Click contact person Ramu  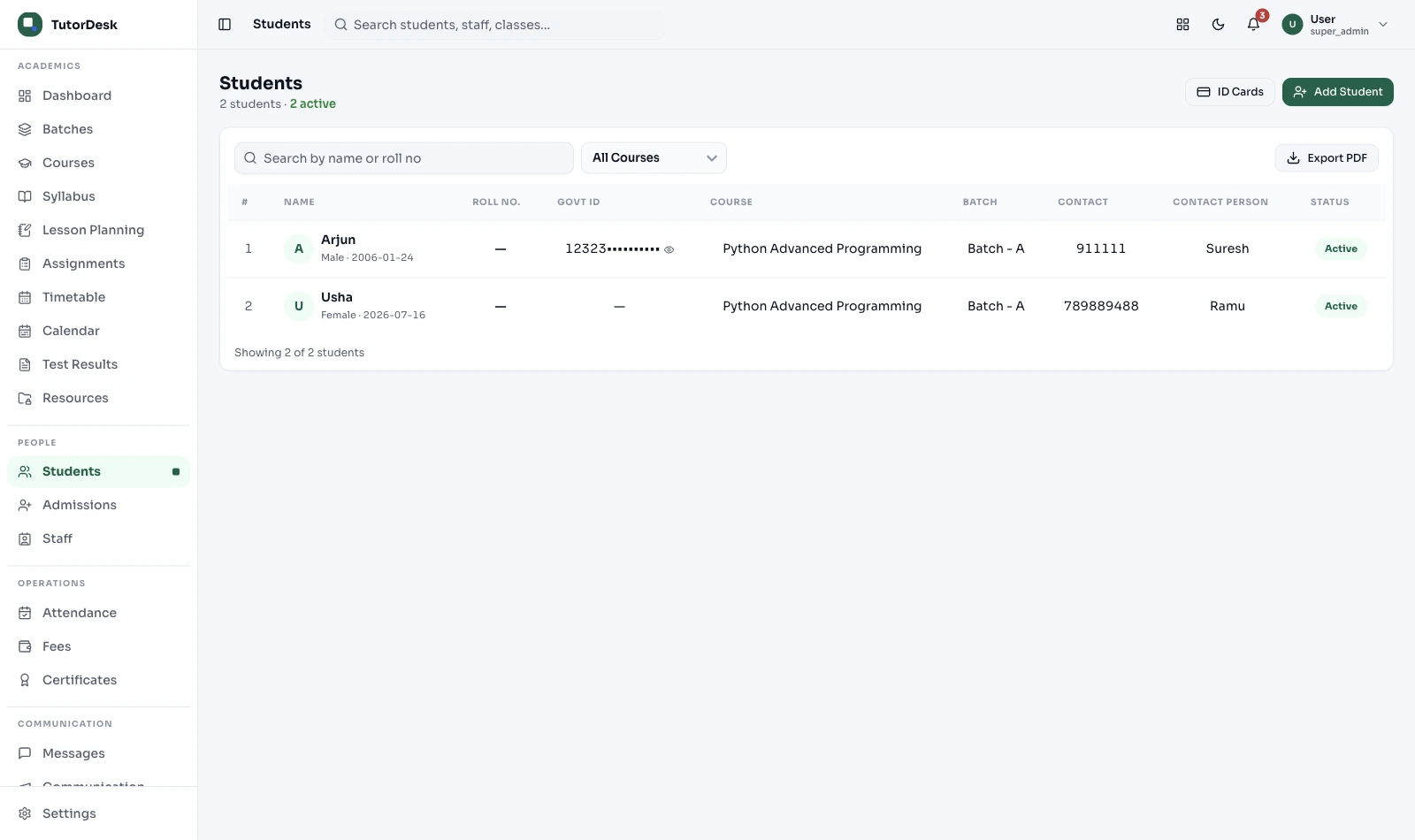pos(1228,306)
